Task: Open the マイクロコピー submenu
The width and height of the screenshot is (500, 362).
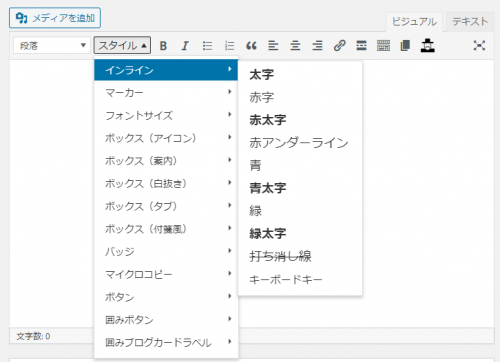Action: click(x=166, y=274)
